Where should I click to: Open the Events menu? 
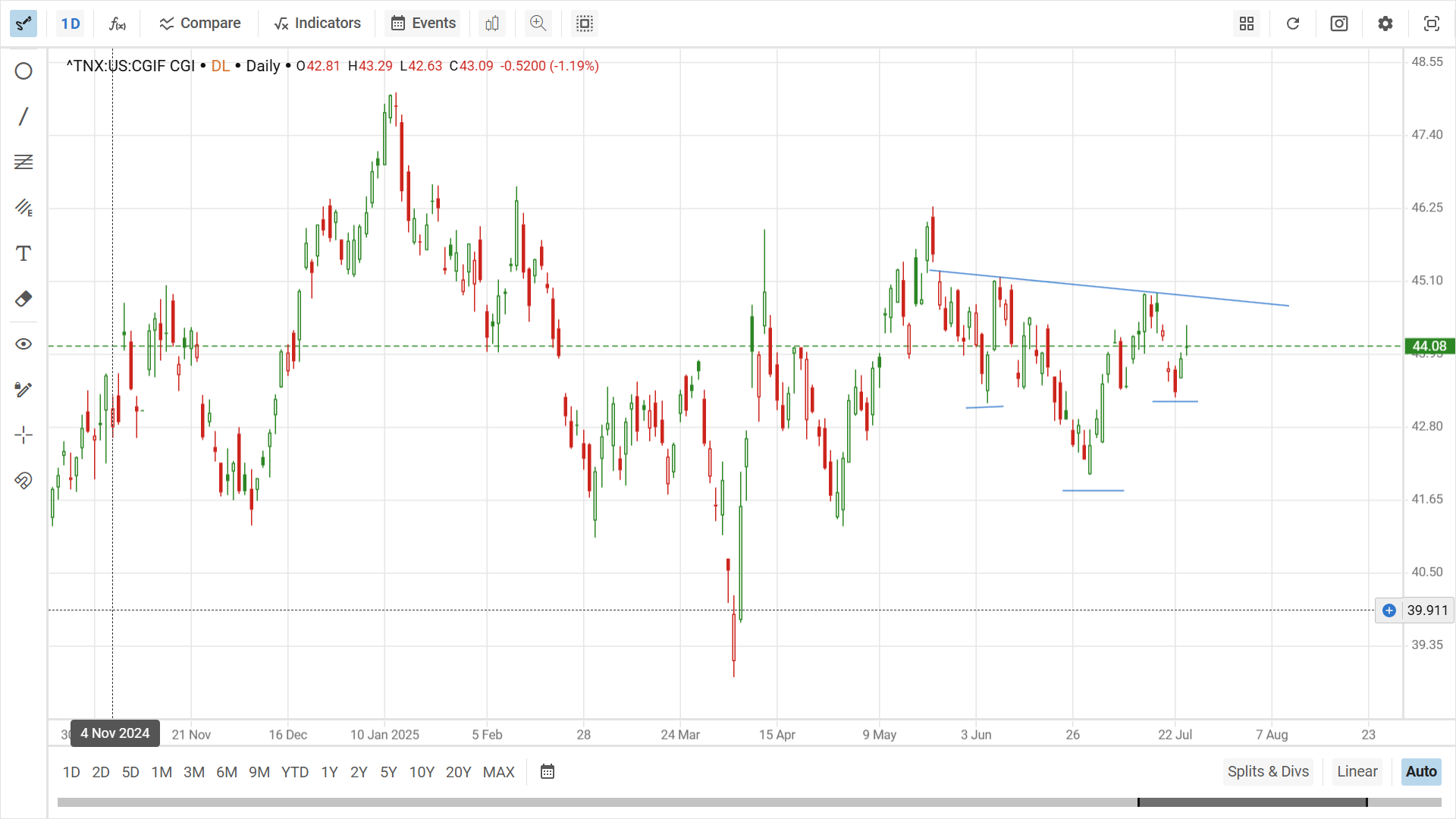[423, 24]
